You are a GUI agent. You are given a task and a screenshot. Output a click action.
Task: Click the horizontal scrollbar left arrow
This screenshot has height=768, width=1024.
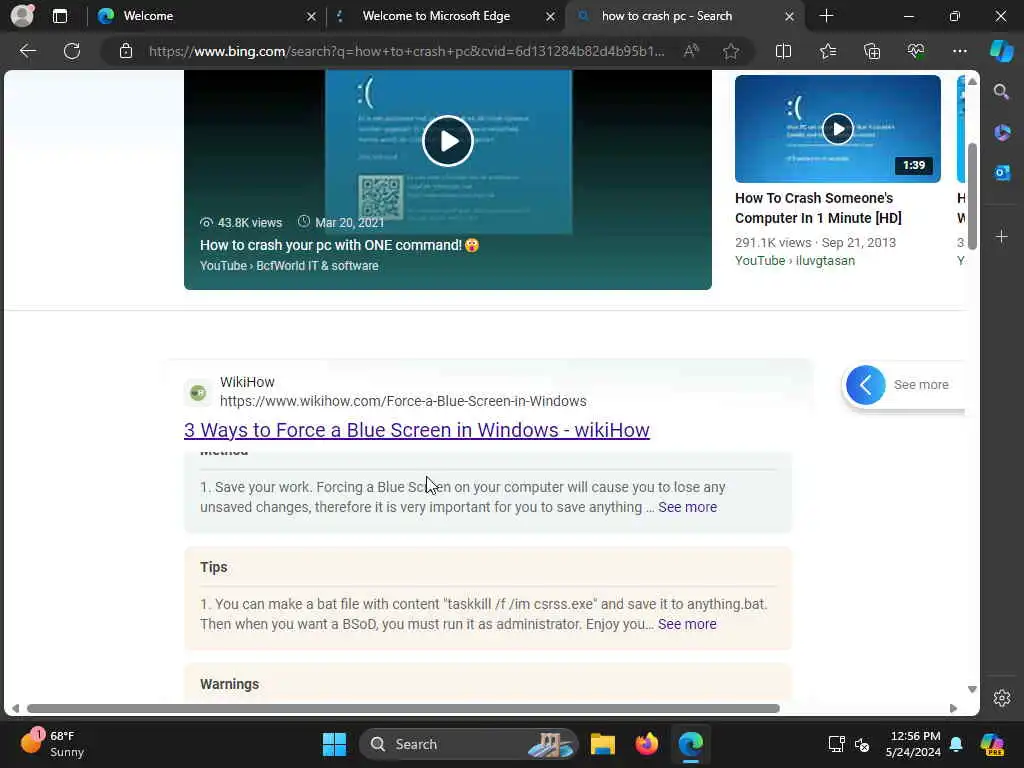15,708
